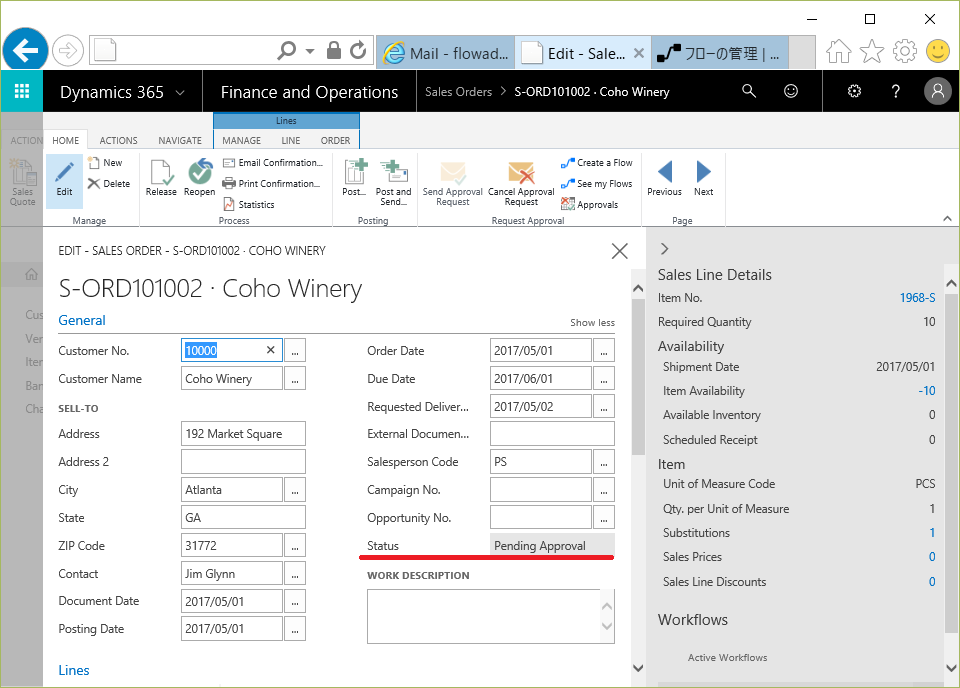Click the Address field 192 Market Square
The image size is (960, 688).
point(243,433)
